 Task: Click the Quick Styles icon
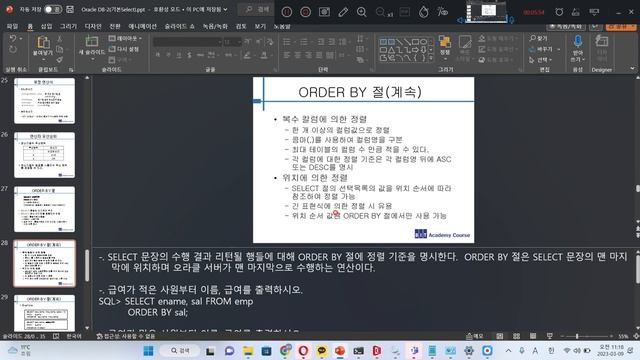(x=464, y=48)
